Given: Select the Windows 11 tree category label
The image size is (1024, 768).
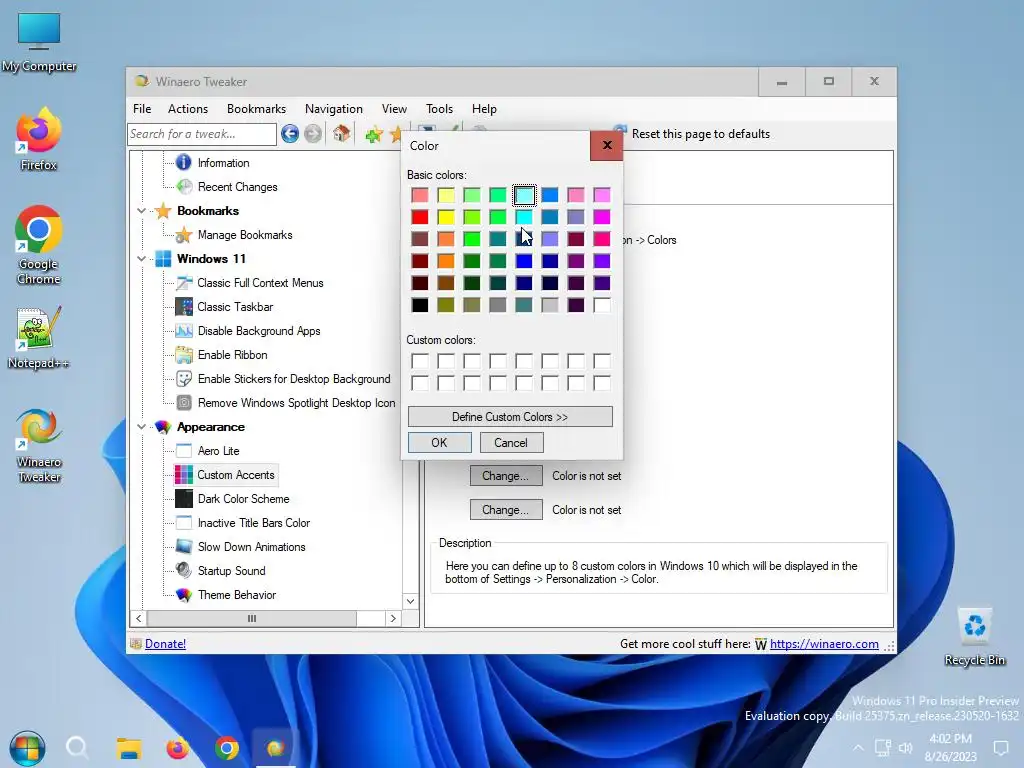Looking at the screenshot, I should pyautogui.click(x=211, y=259).
